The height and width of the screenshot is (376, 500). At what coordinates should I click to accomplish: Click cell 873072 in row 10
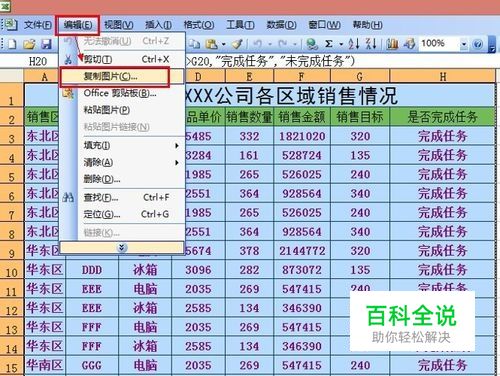click(x=302, y=270)
